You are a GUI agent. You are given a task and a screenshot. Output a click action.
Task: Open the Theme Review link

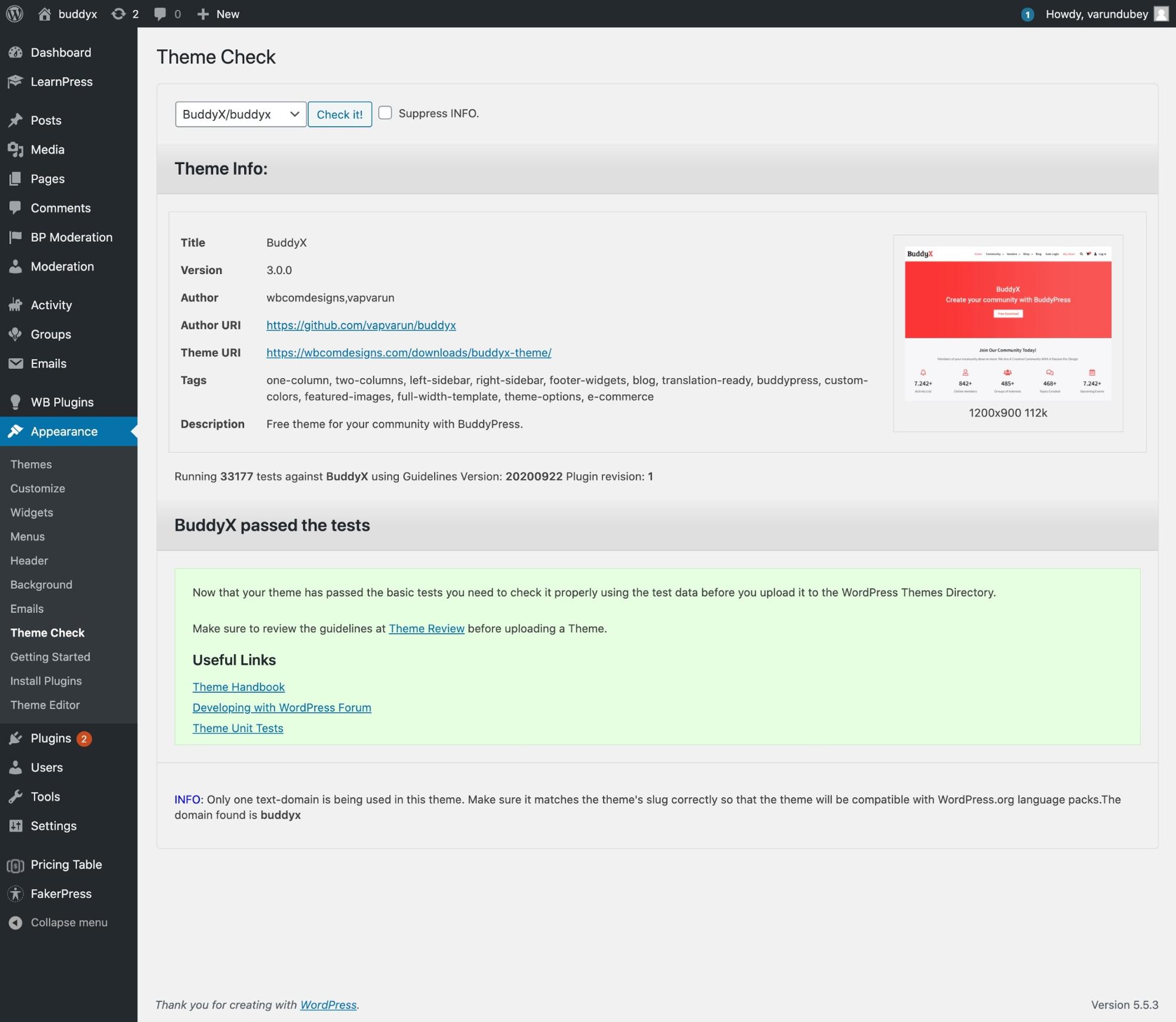click(x=426, y=627)
